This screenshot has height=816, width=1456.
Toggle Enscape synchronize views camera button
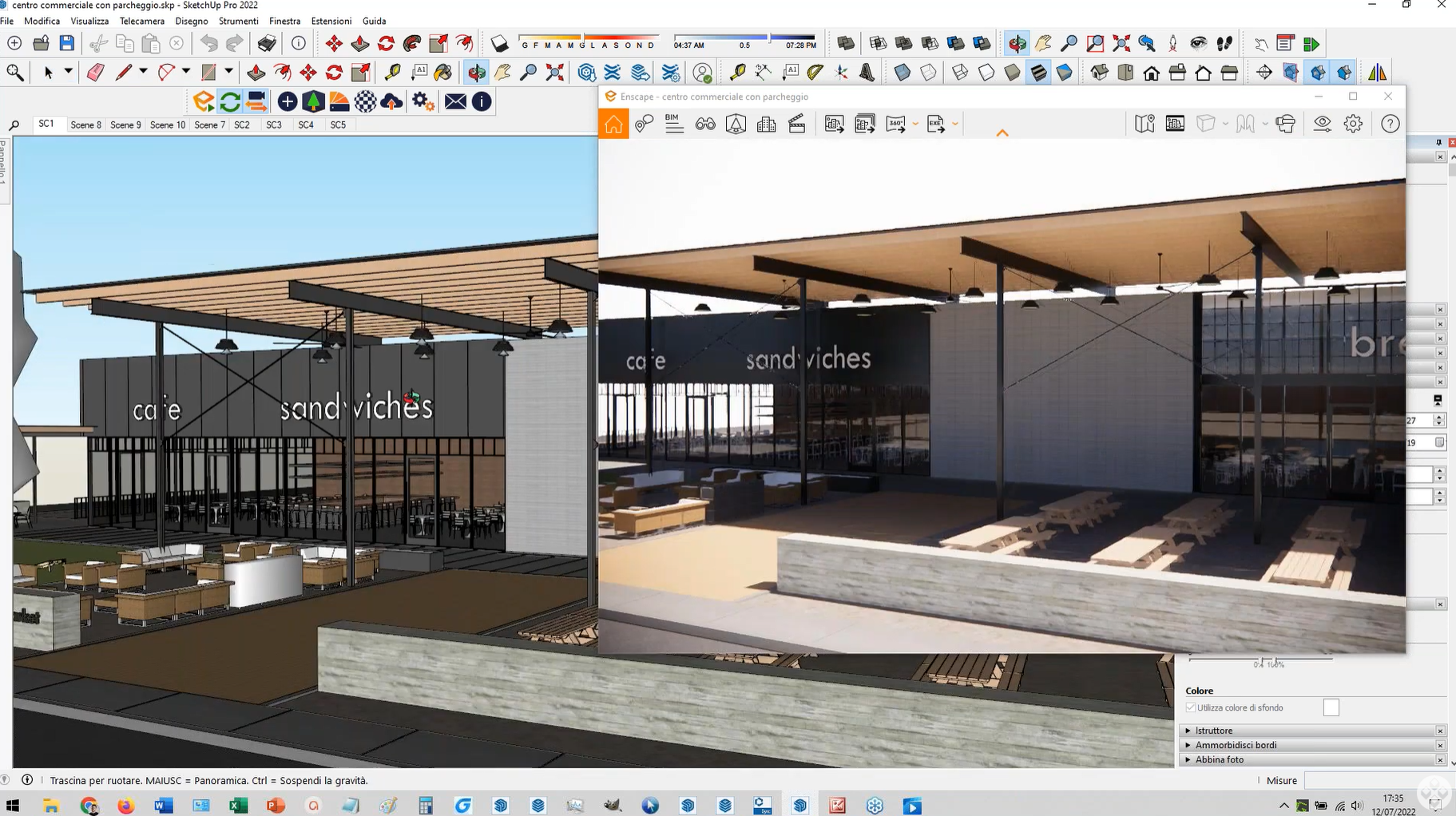tap(256, 101)
